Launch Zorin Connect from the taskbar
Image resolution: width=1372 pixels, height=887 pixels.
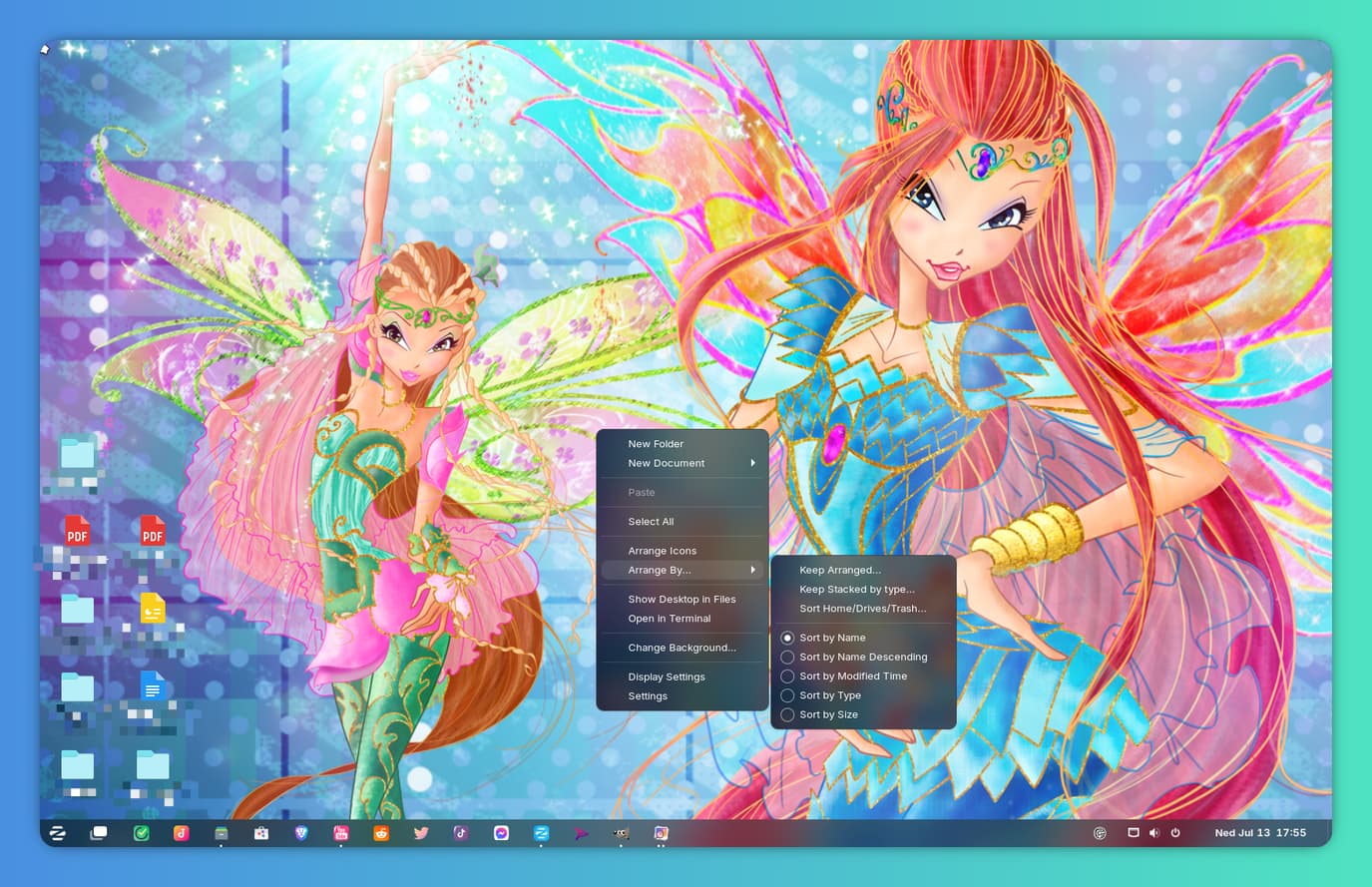click(x=541, y=833)
